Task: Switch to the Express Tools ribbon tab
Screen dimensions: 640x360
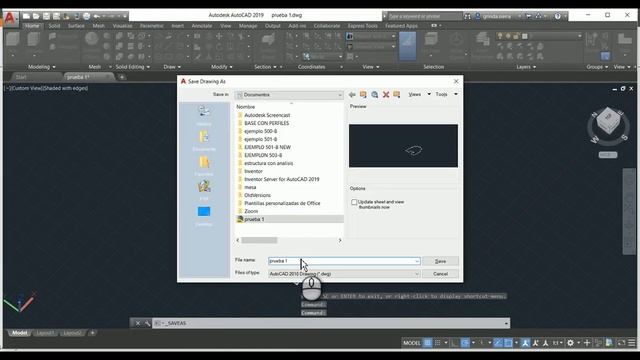Action: (362, 26)
